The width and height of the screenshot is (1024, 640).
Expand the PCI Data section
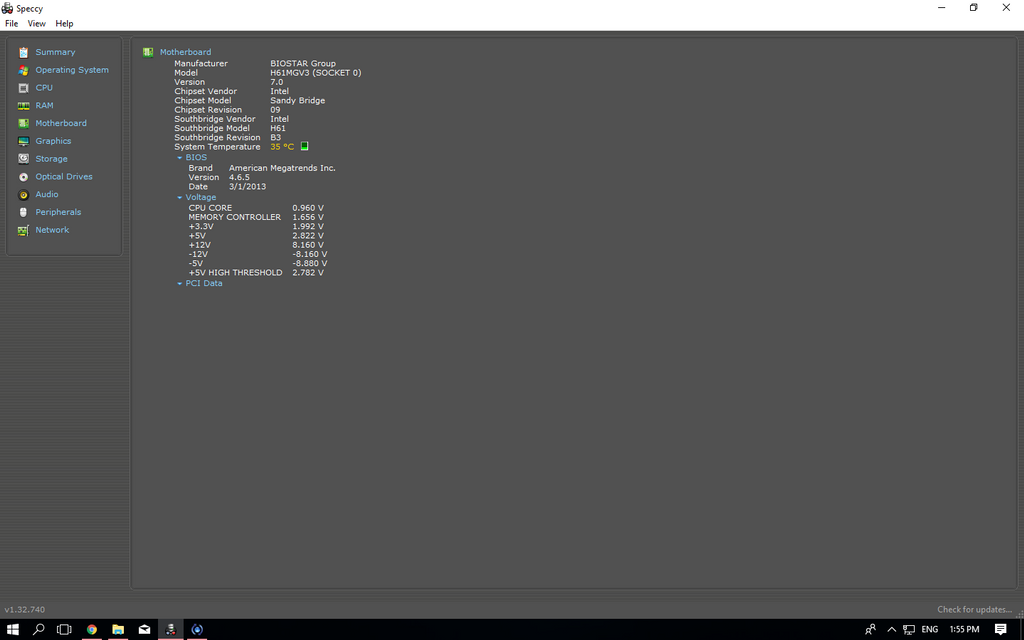point(180,283)
